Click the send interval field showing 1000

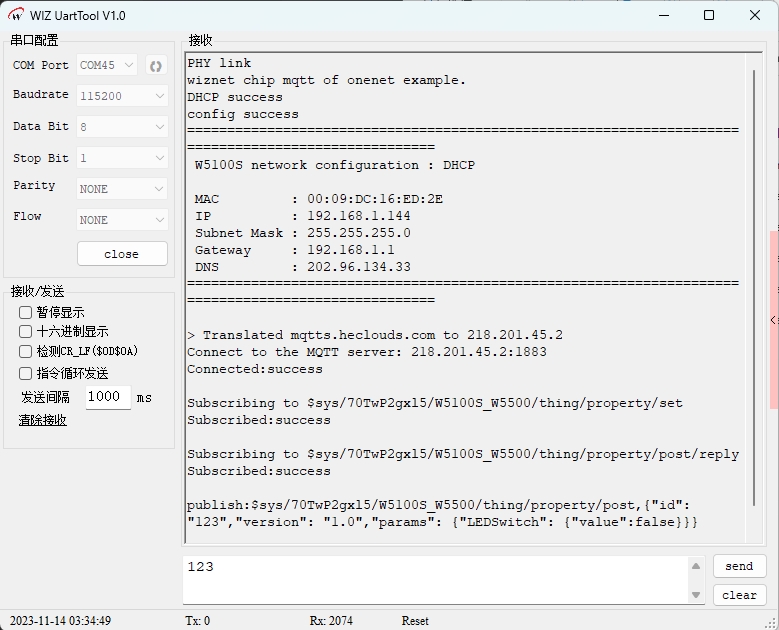point(106,397)
